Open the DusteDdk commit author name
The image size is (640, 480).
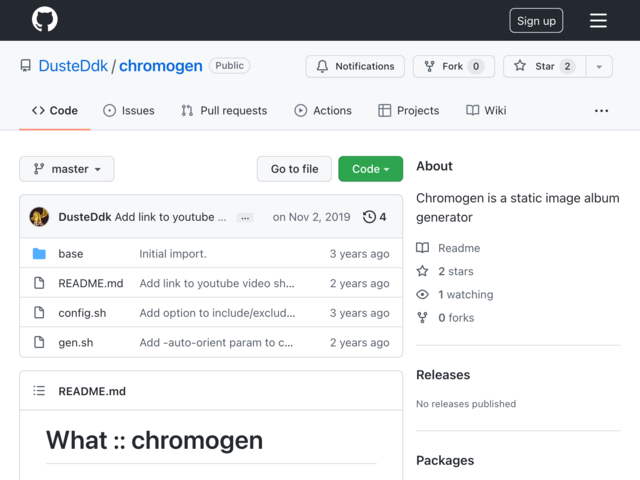pos(85,217)
